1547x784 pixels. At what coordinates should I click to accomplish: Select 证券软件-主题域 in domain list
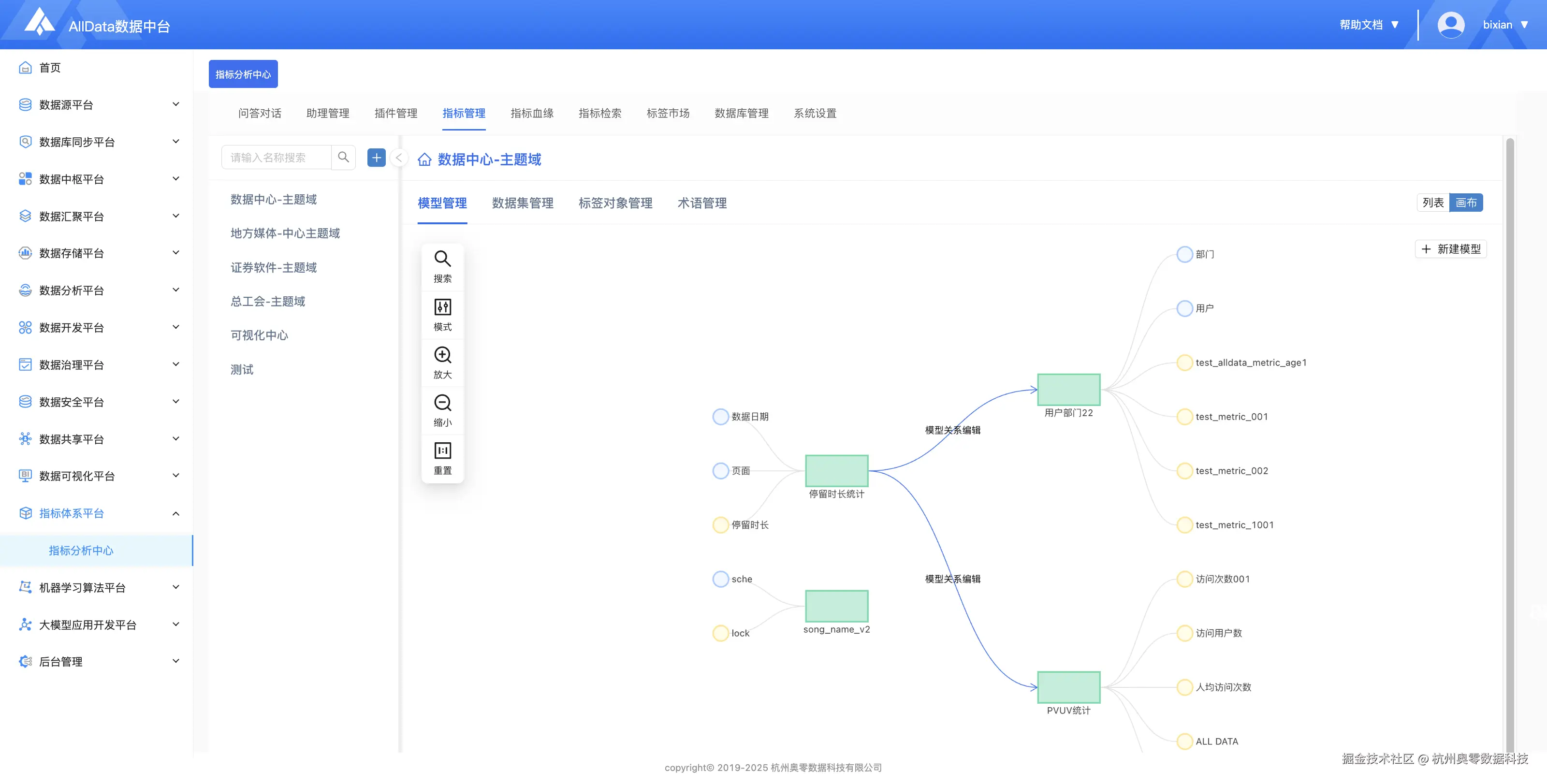274,268
